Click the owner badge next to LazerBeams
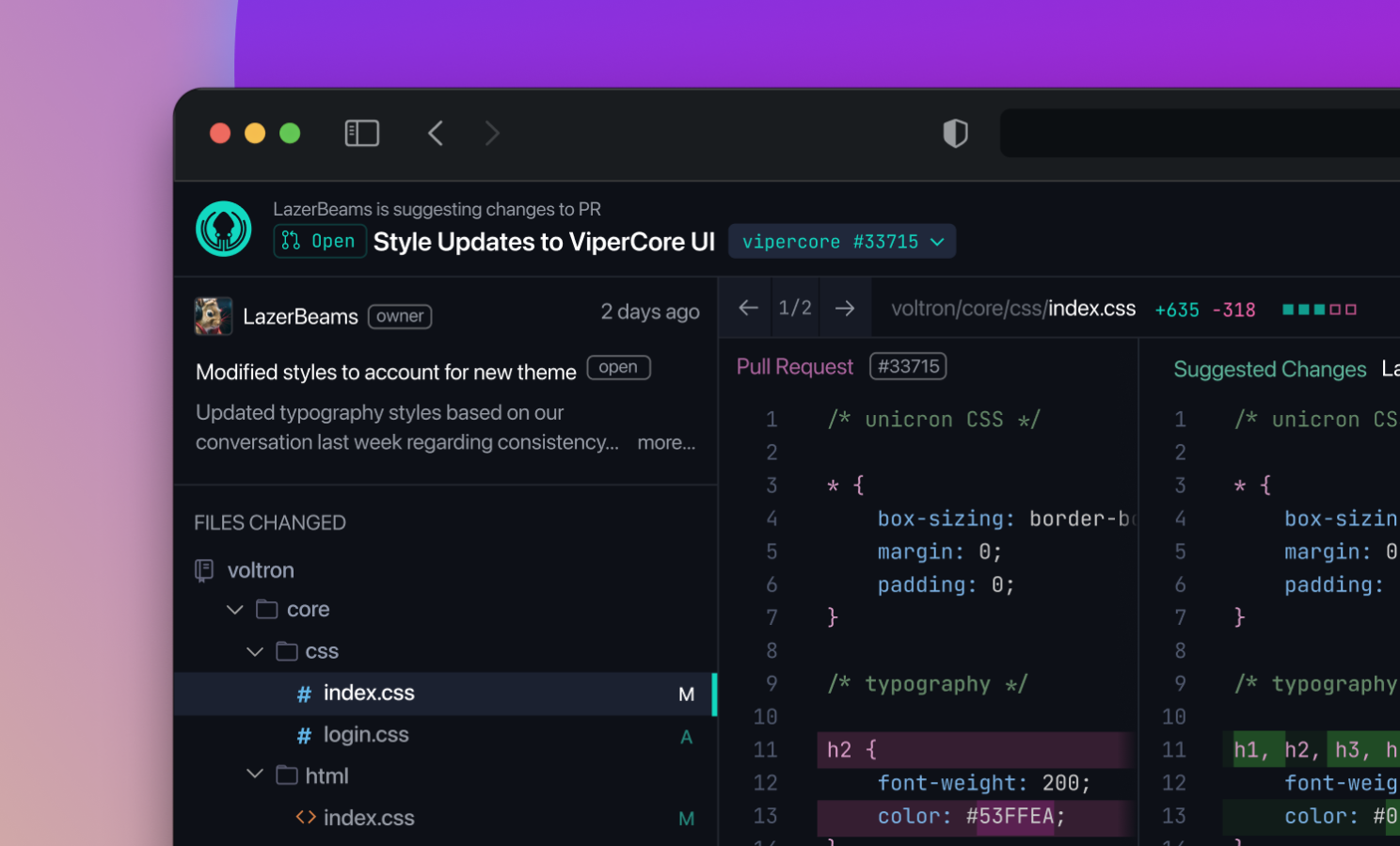Image resolution: width=1400 pixels, height=846 pixels. point(400,316)
